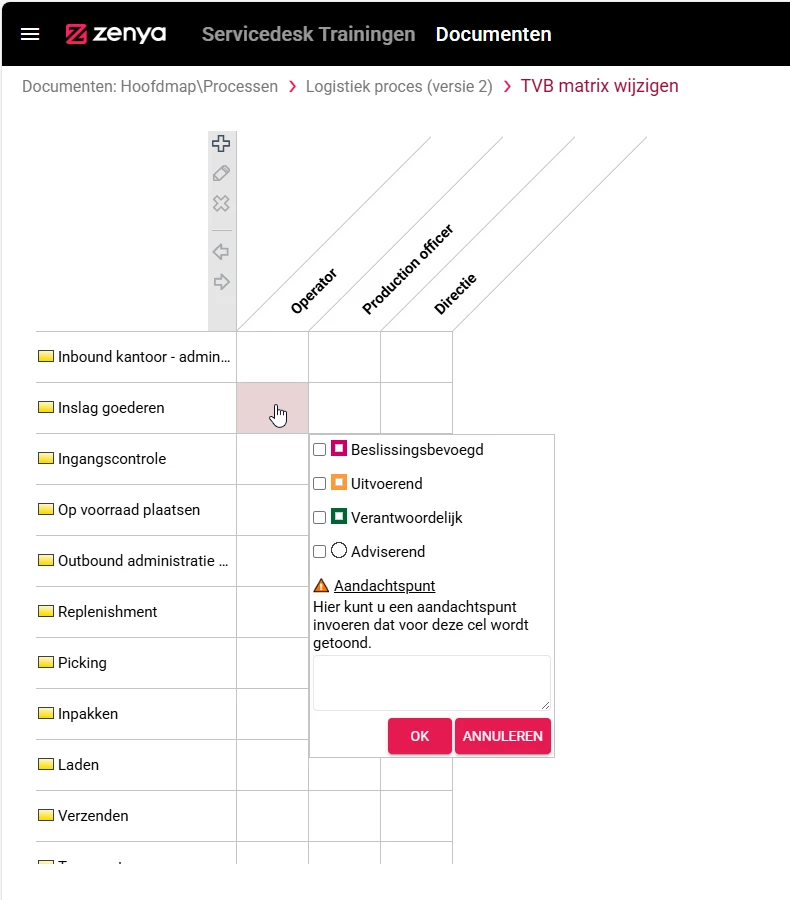
Task: Click the aandachtspunt text area
Action: (432, 683)
